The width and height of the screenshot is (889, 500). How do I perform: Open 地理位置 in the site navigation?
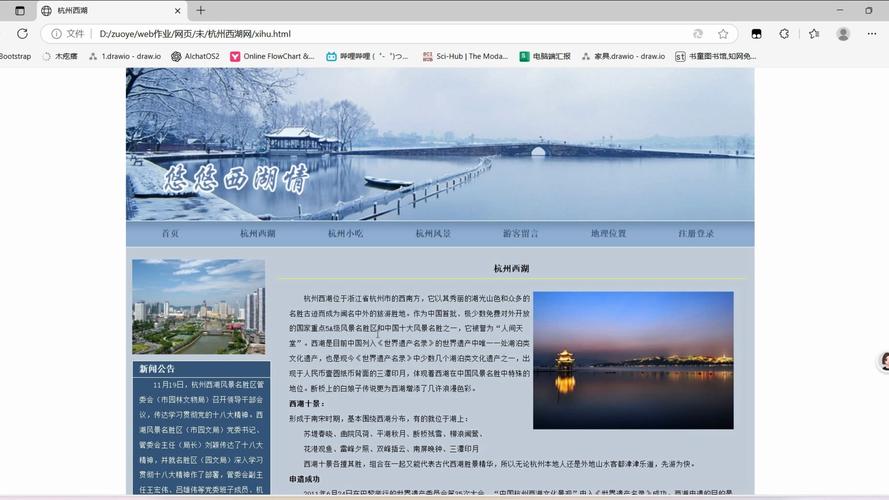608,233
